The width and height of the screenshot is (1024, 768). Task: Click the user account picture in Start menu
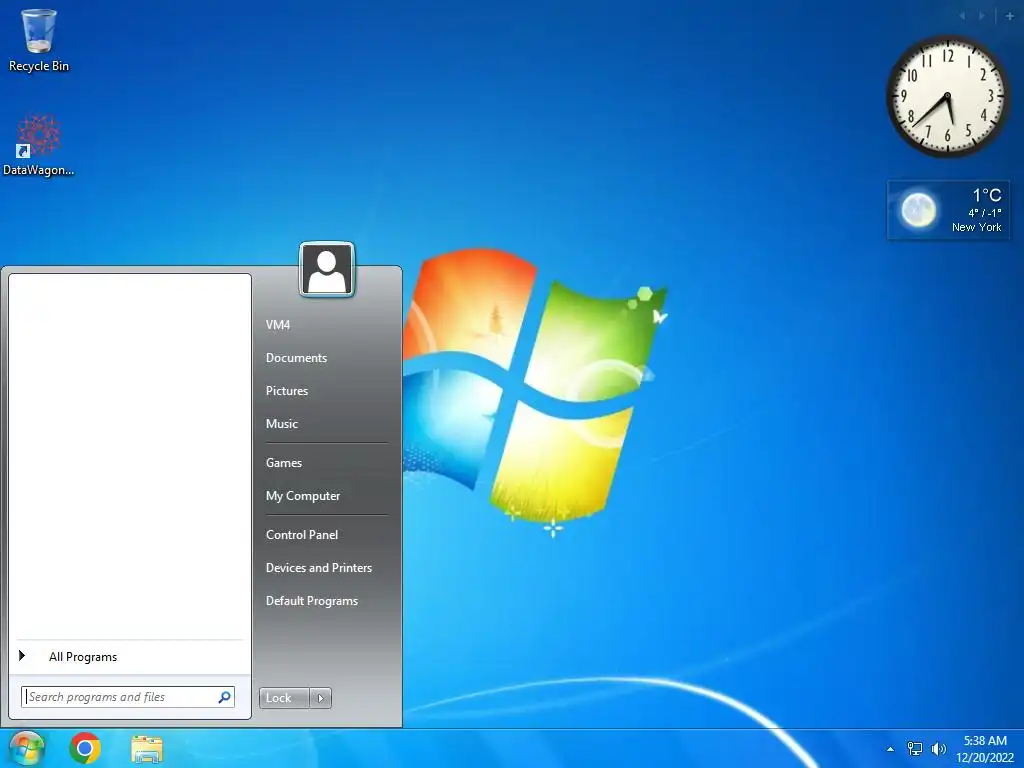click(x=327, y=269)
